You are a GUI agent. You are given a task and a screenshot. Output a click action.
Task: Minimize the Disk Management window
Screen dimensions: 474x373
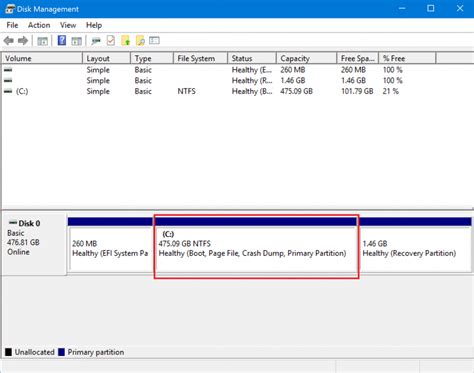402,9
